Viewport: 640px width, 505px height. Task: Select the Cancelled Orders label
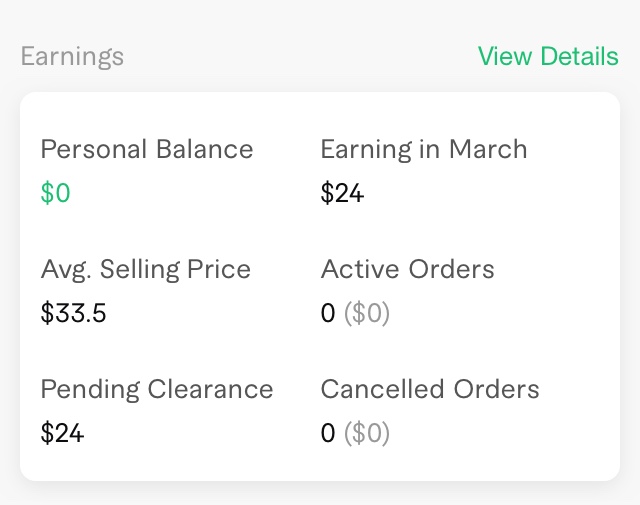tap(430, 389)
